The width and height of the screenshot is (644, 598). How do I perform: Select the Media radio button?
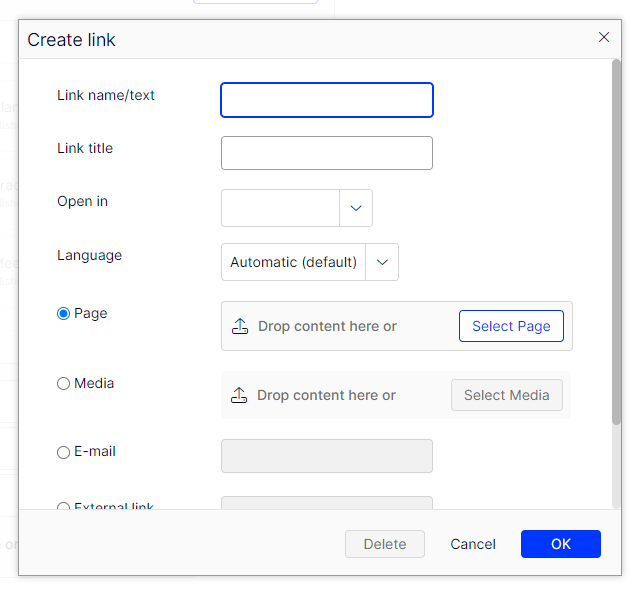point(64,383)
